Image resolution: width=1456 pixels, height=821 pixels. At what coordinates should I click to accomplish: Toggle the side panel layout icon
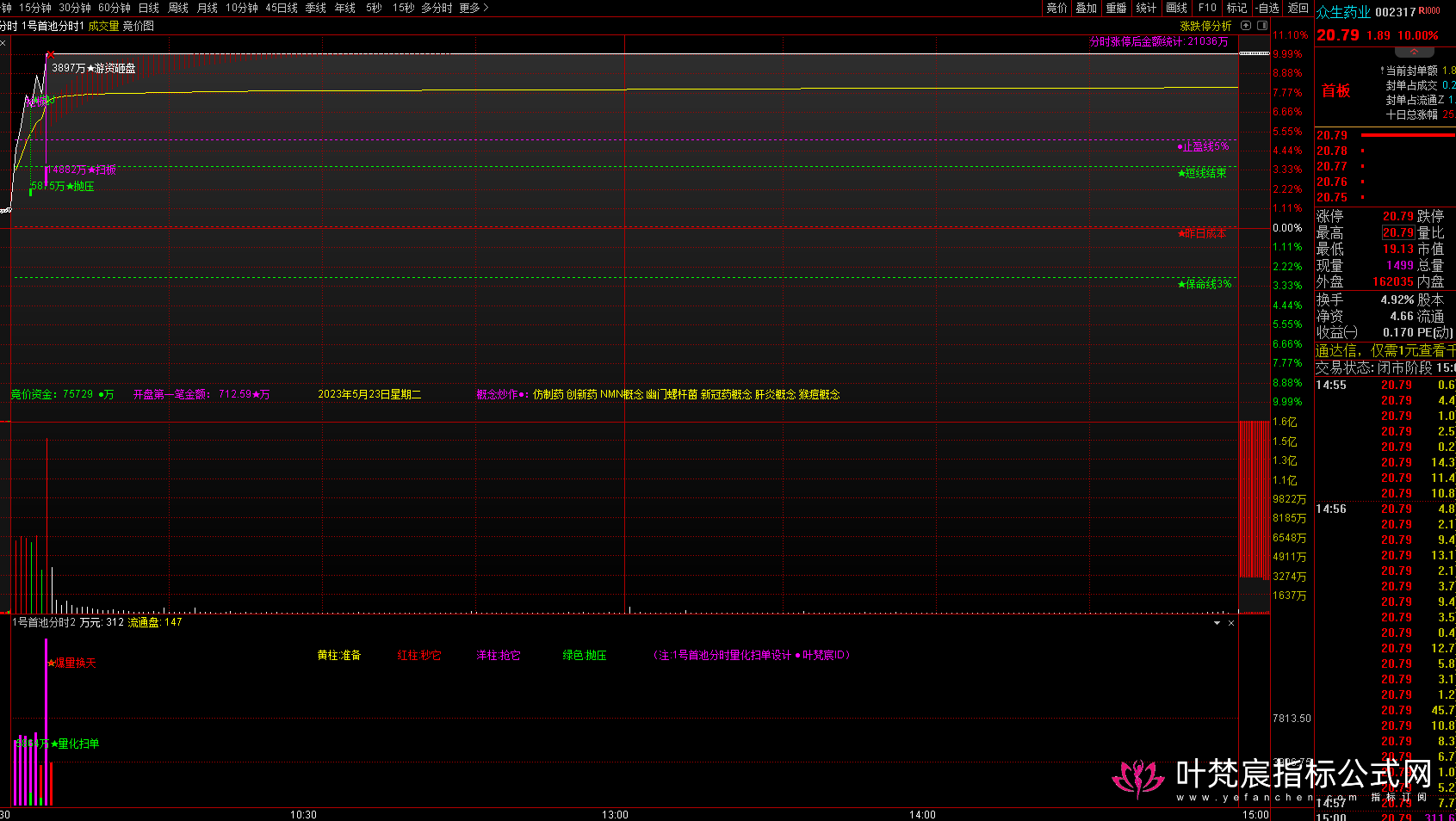[x=1262, y=26]
